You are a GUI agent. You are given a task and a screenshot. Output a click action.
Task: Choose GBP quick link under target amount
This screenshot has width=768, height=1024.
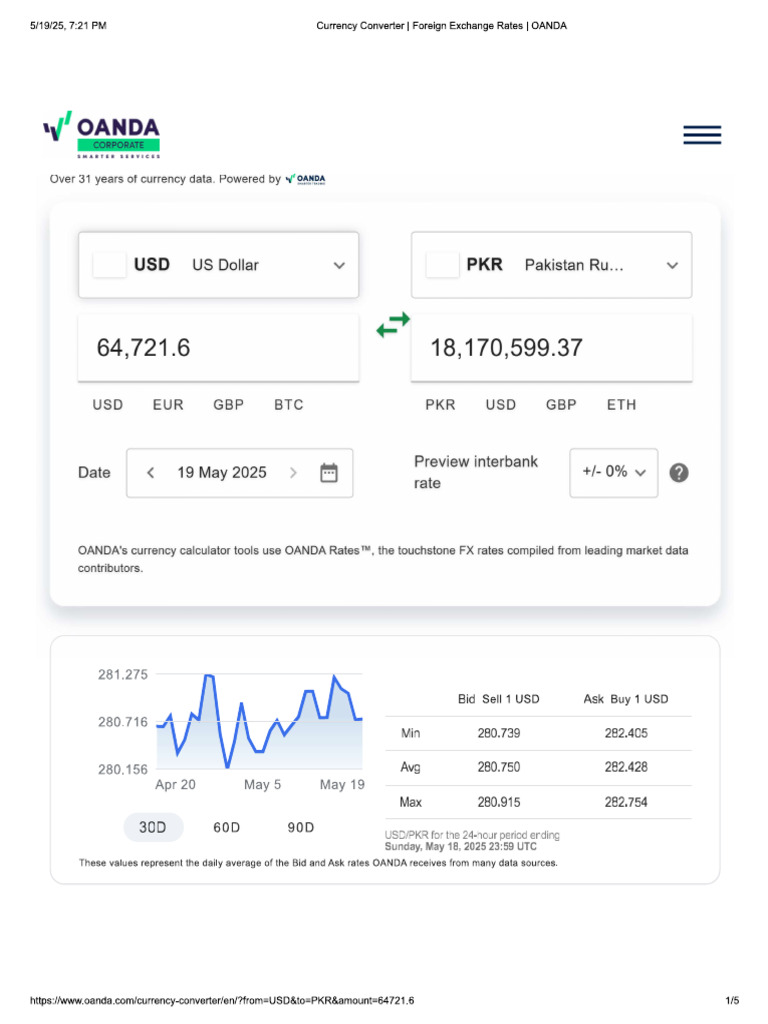tap(561, 405)
